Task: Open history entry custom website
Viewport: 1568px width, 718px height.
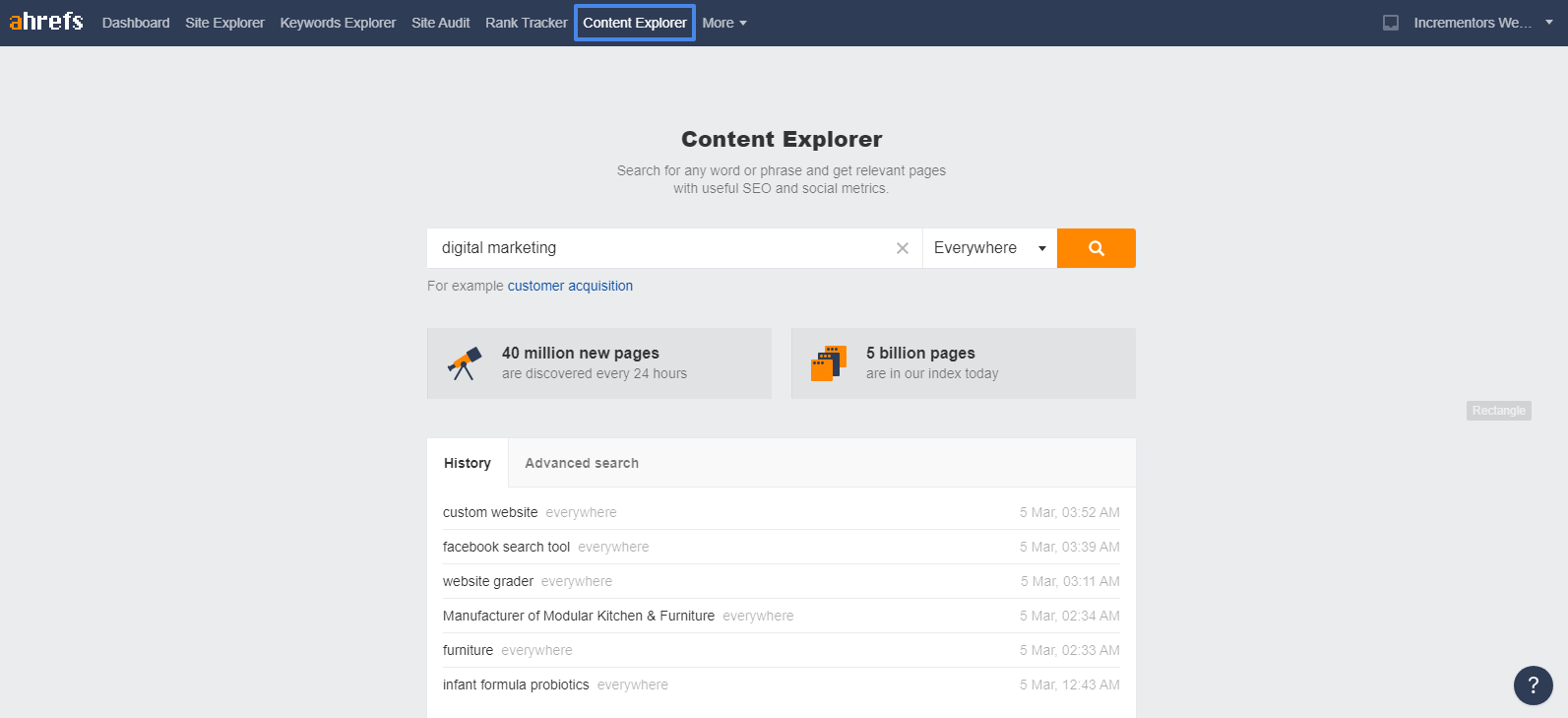Action: pos(490,512)
